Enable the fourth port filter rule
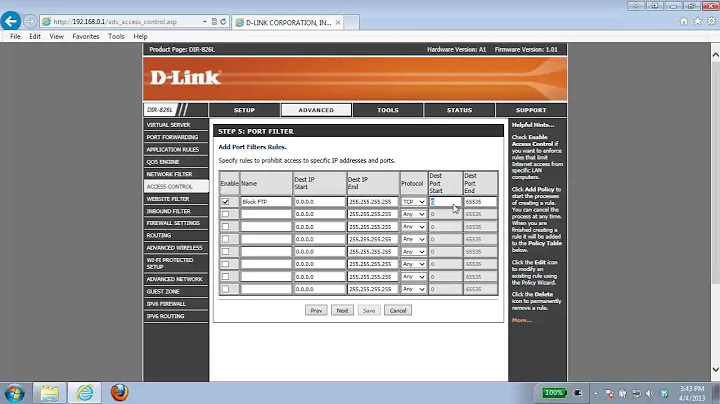Image resolution: width=720 pixels, height=404 pixels. click(225, 239)
